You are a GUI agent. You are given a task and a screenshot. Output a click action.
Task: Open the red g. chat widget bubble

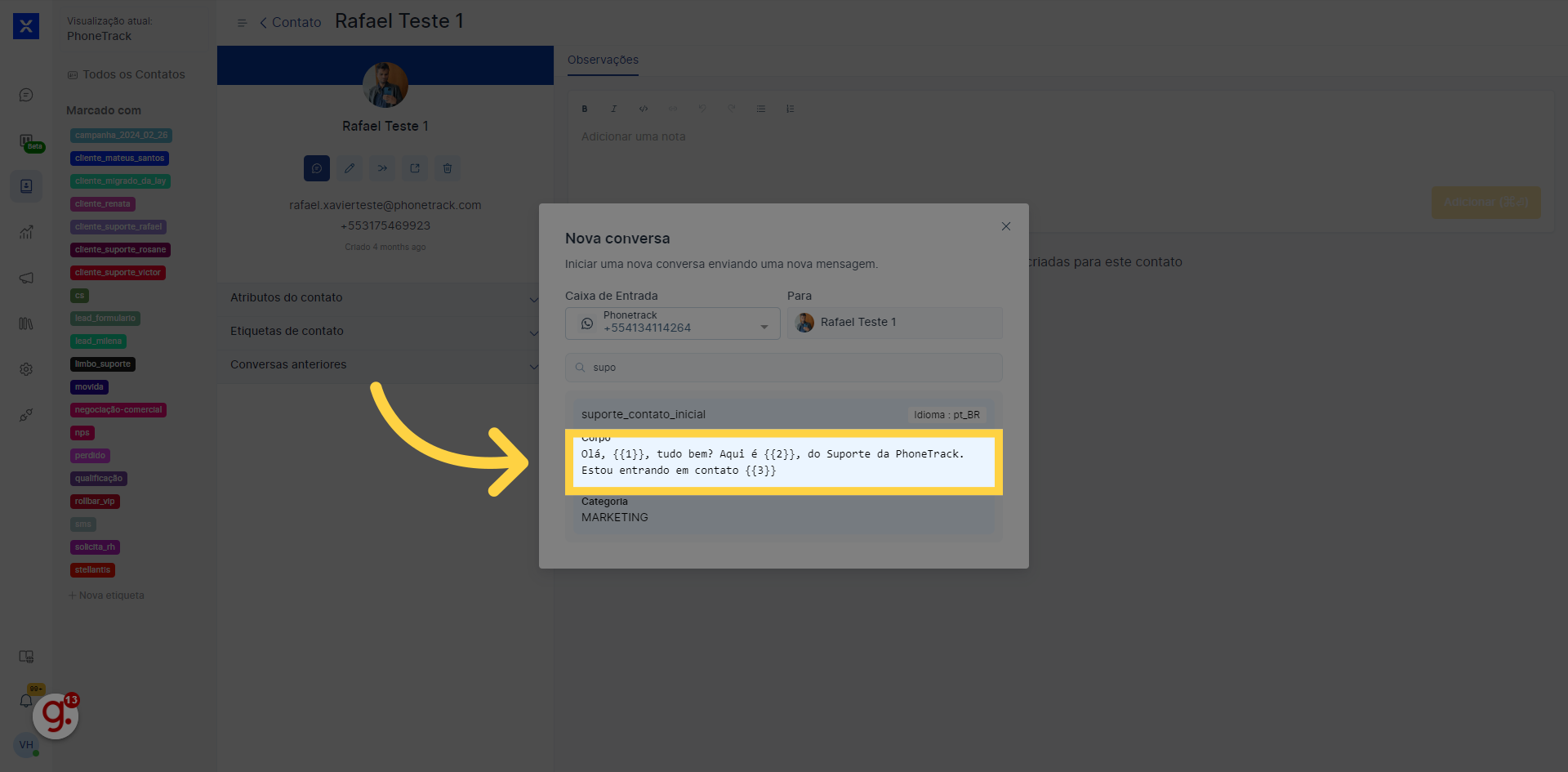[56, 716]
